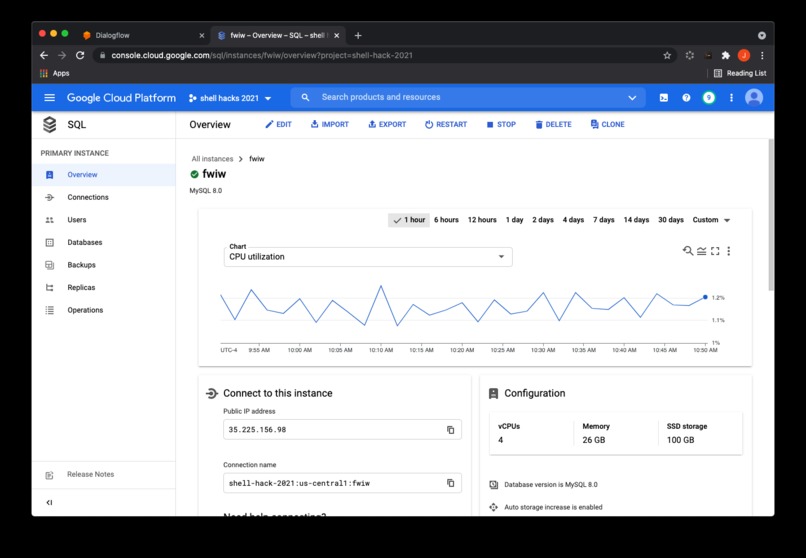The image size is (806, 558).
Task: Select the 14 days time range
Action: [636, 220]
